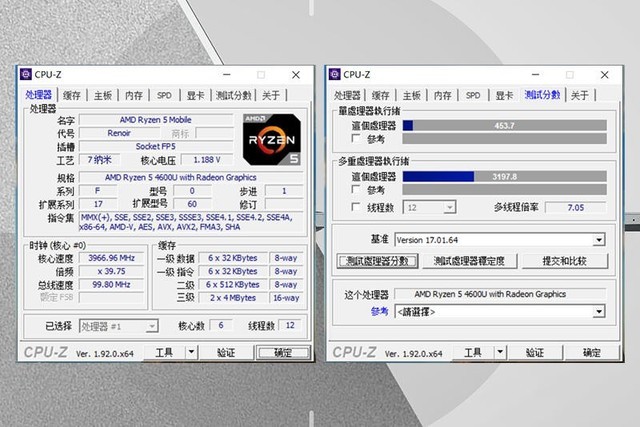640x427 pixels.
Task: Switch to 缓存 tab in right window
Action: (x=380, y=96)
